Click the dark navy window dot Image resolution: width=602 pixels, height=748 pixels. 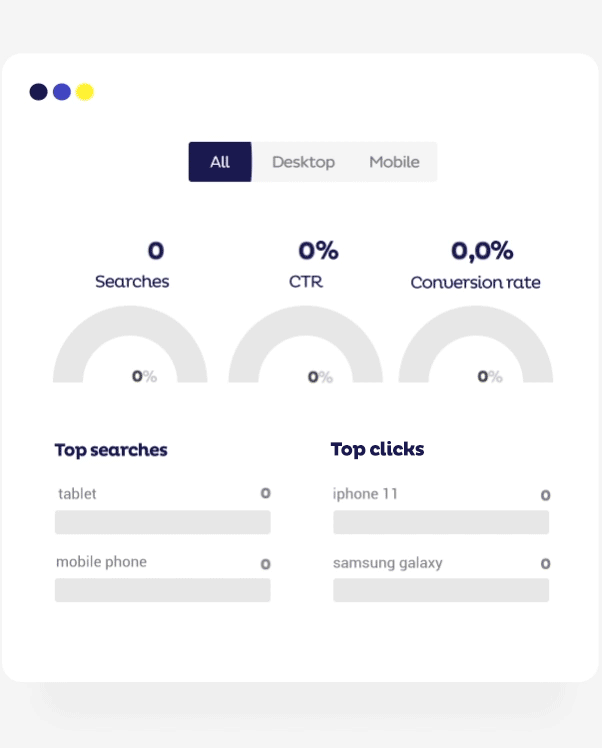click(x=39, y=92)
